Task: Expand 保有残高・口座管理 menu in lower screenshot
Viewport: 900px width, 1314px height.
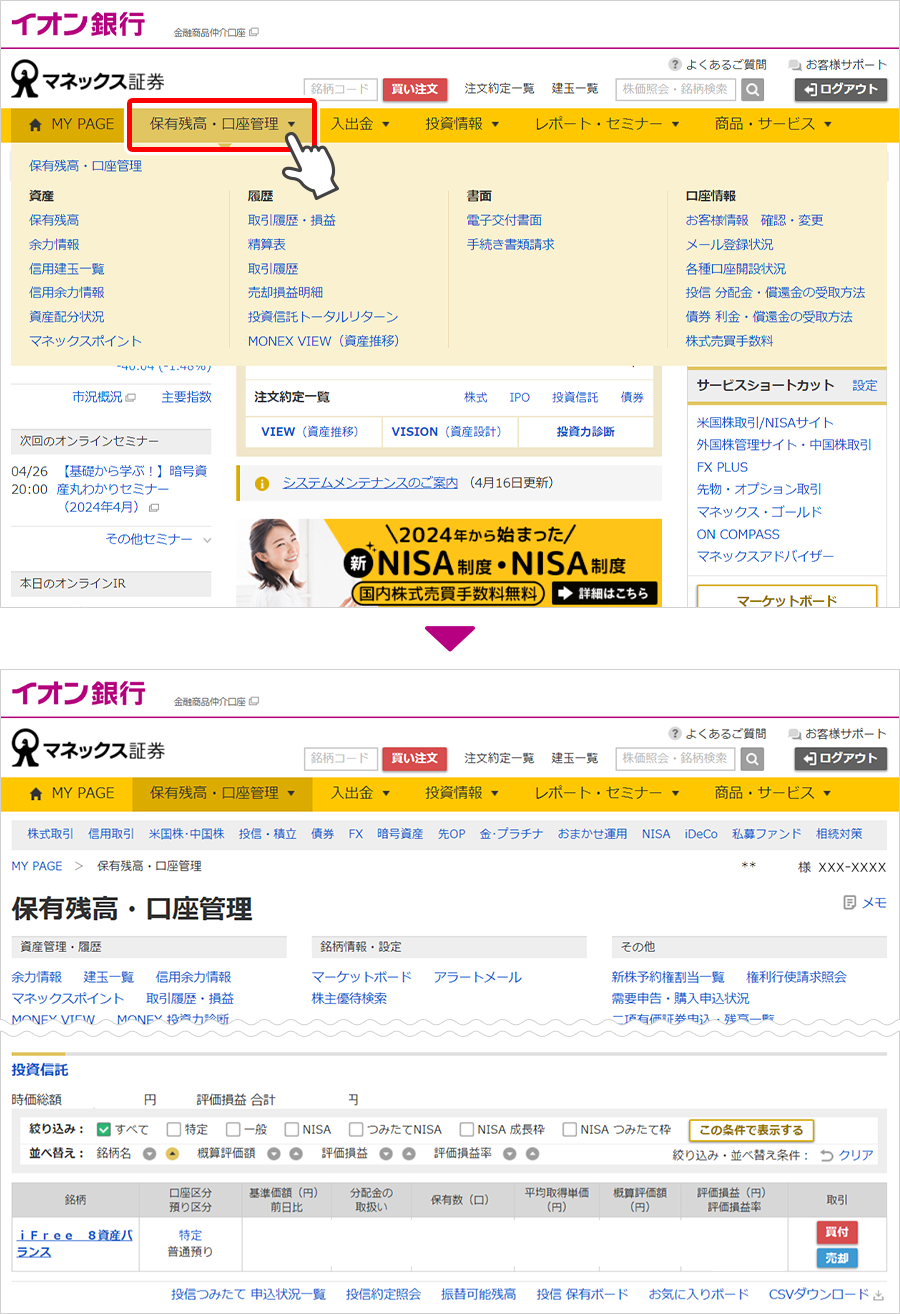Action: tap(222, 793)
